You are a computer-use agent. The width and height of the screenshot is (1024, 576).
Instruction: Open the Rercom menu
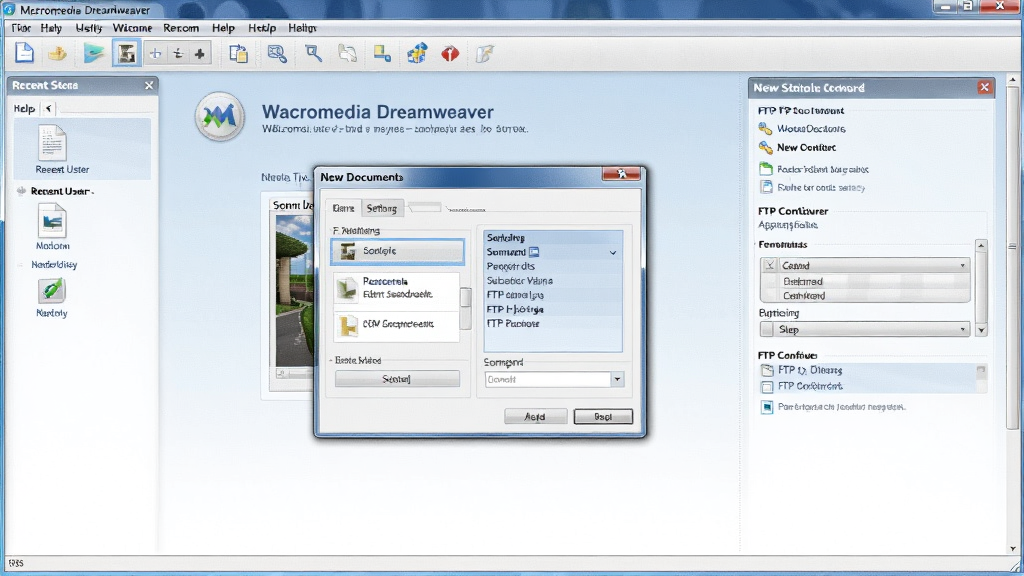coord(181,28)
